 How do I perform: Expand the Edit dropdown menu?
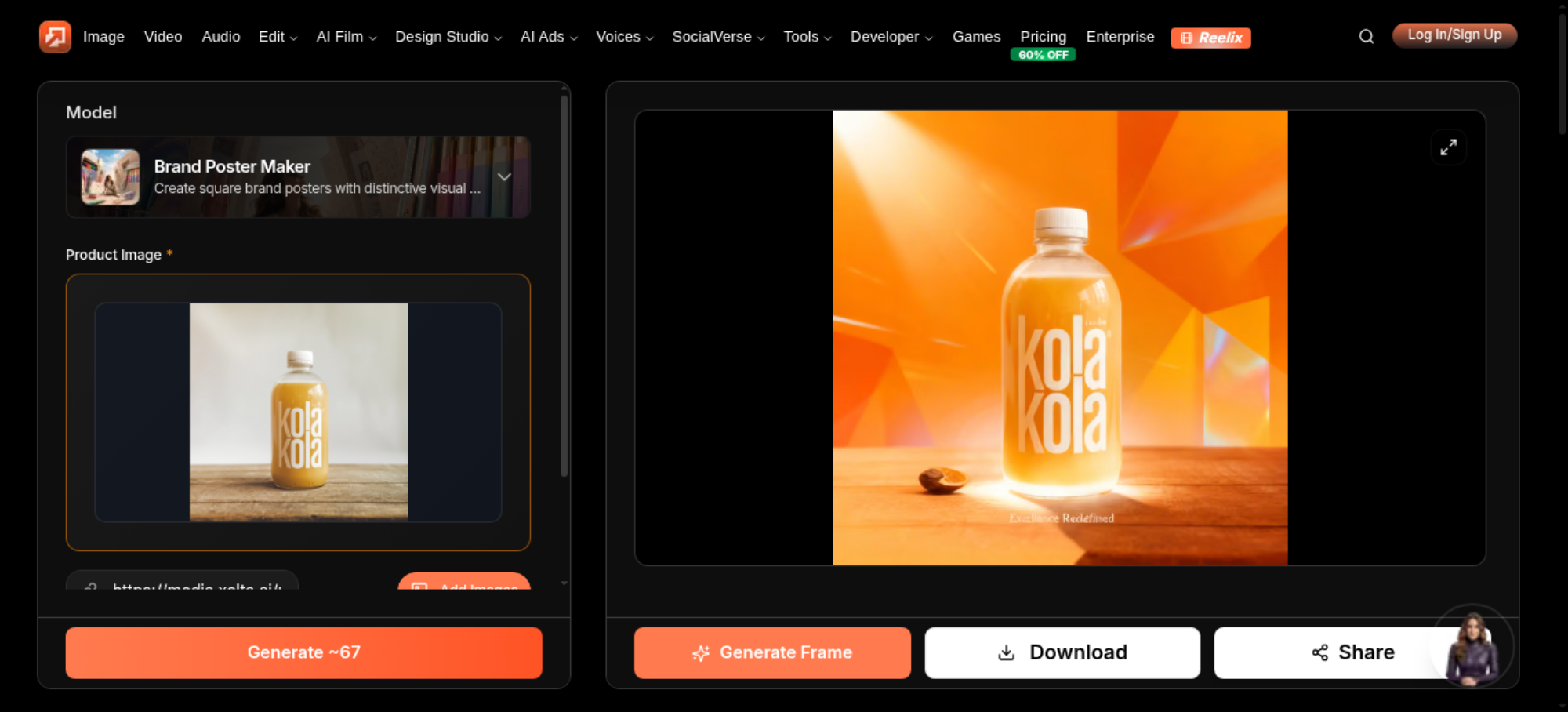click(x=278, y=37)
